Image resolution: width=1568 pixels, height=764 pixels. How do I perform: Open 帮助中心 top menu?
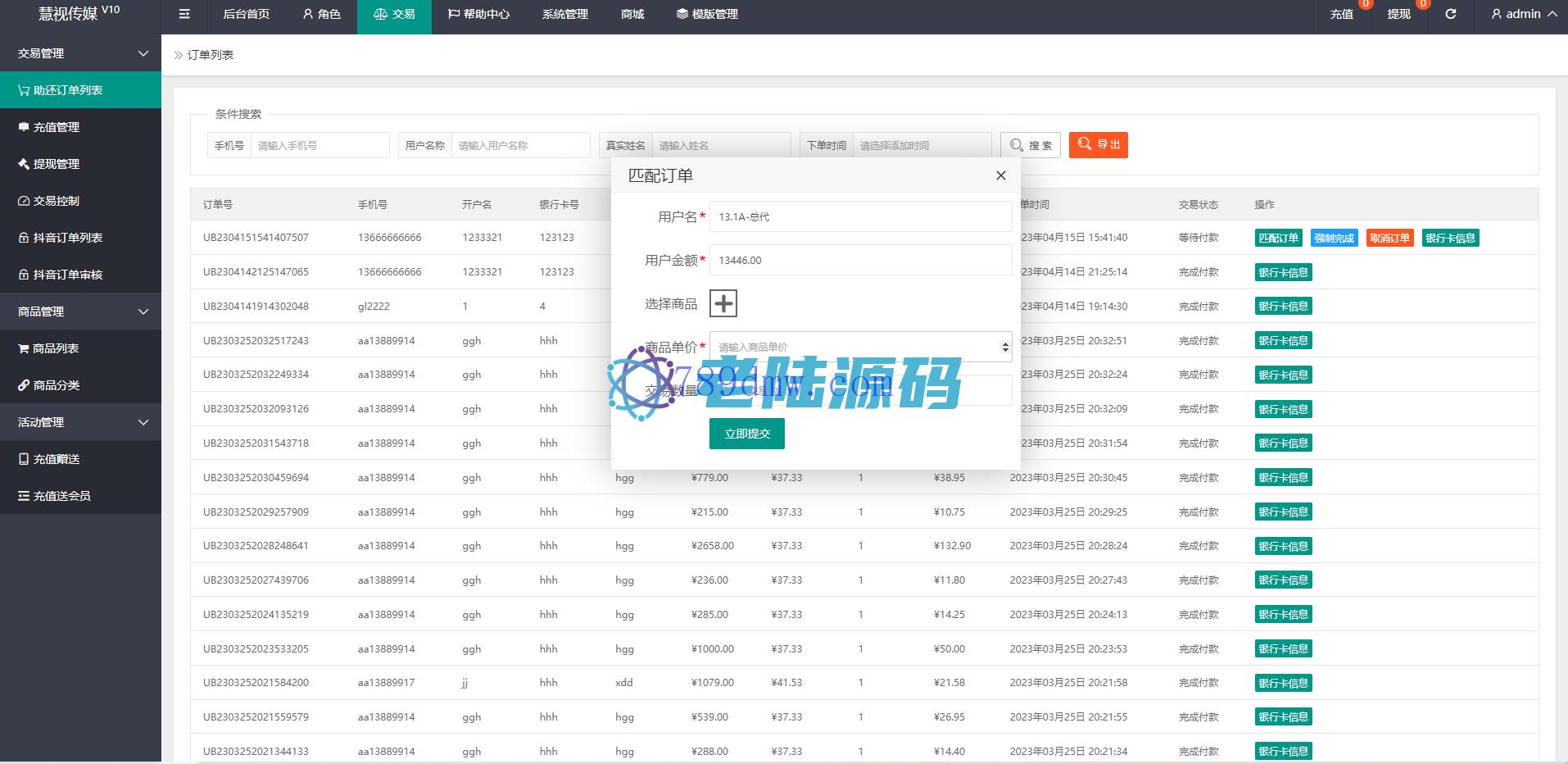pos(478,14)
